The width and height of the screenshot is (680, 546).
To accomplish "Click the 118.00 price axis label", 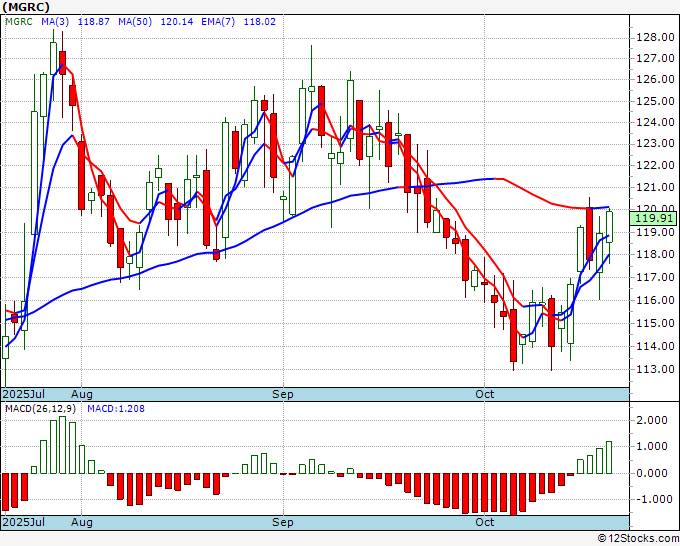I will pos(655,255).
